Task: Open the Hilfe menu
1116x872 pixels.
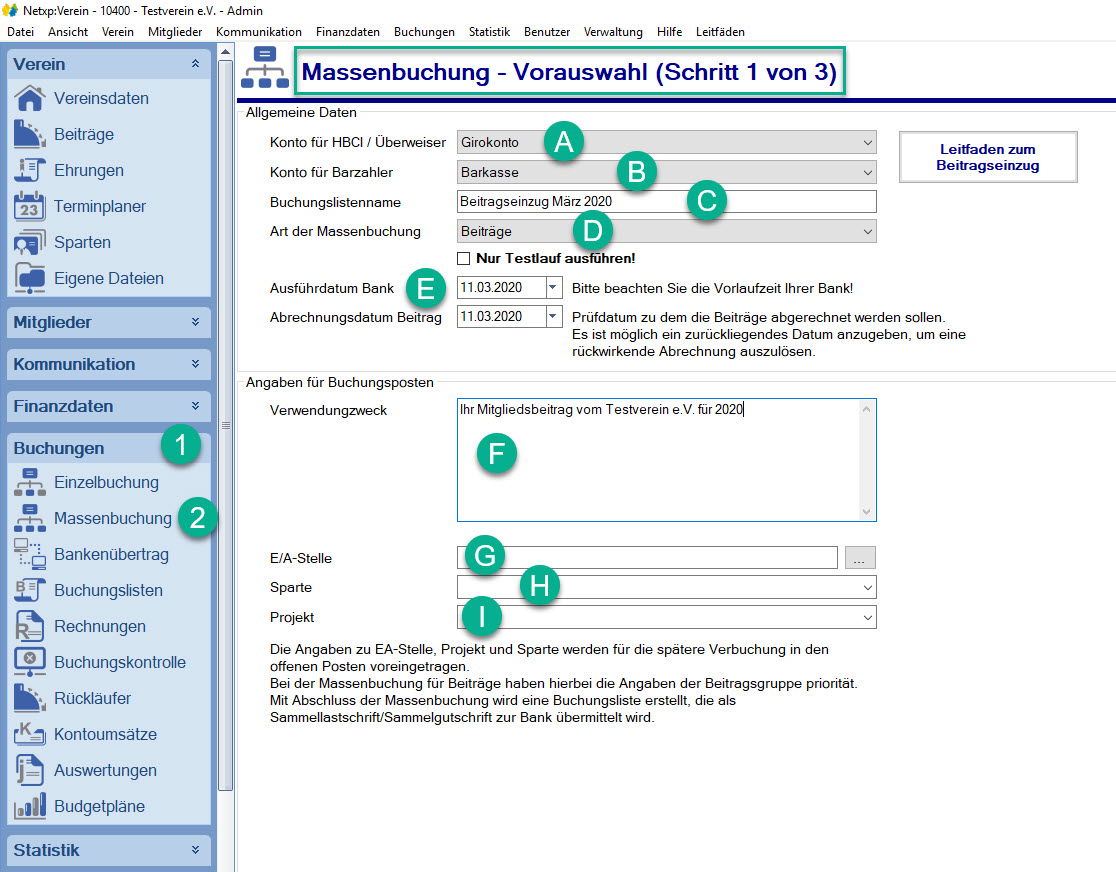Action: (670, 32)
